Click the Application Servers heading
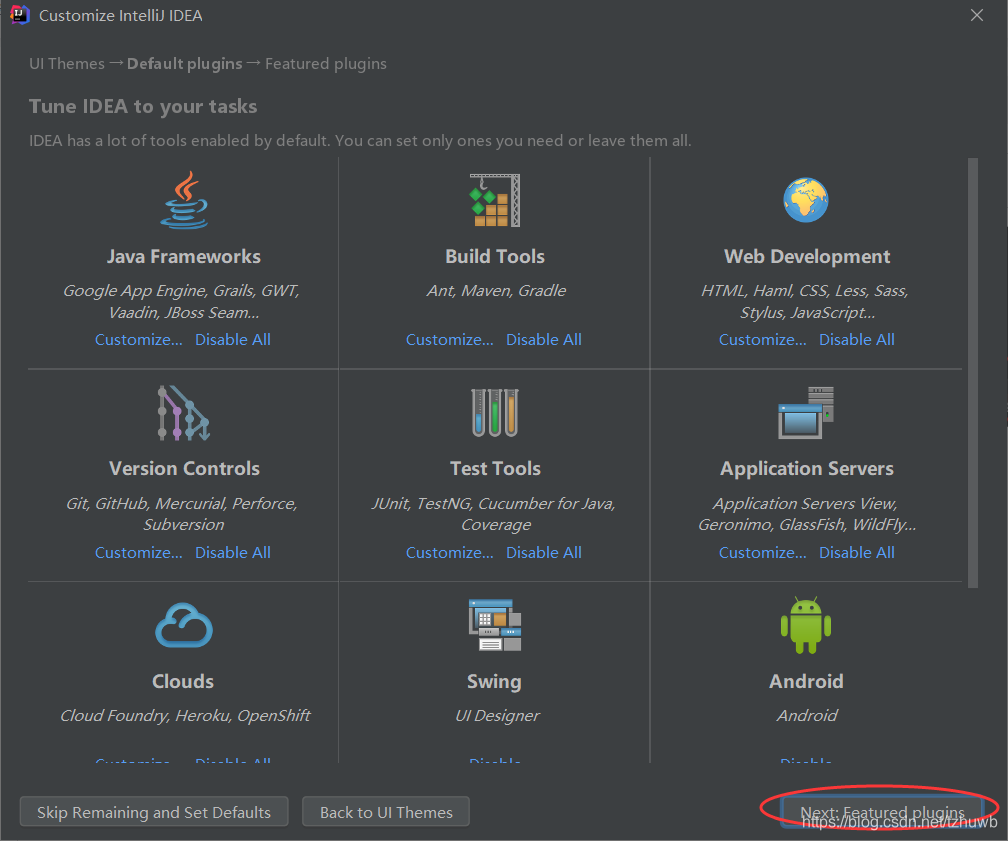Viewport: 1008px width, 841px height. pos(807,469)
